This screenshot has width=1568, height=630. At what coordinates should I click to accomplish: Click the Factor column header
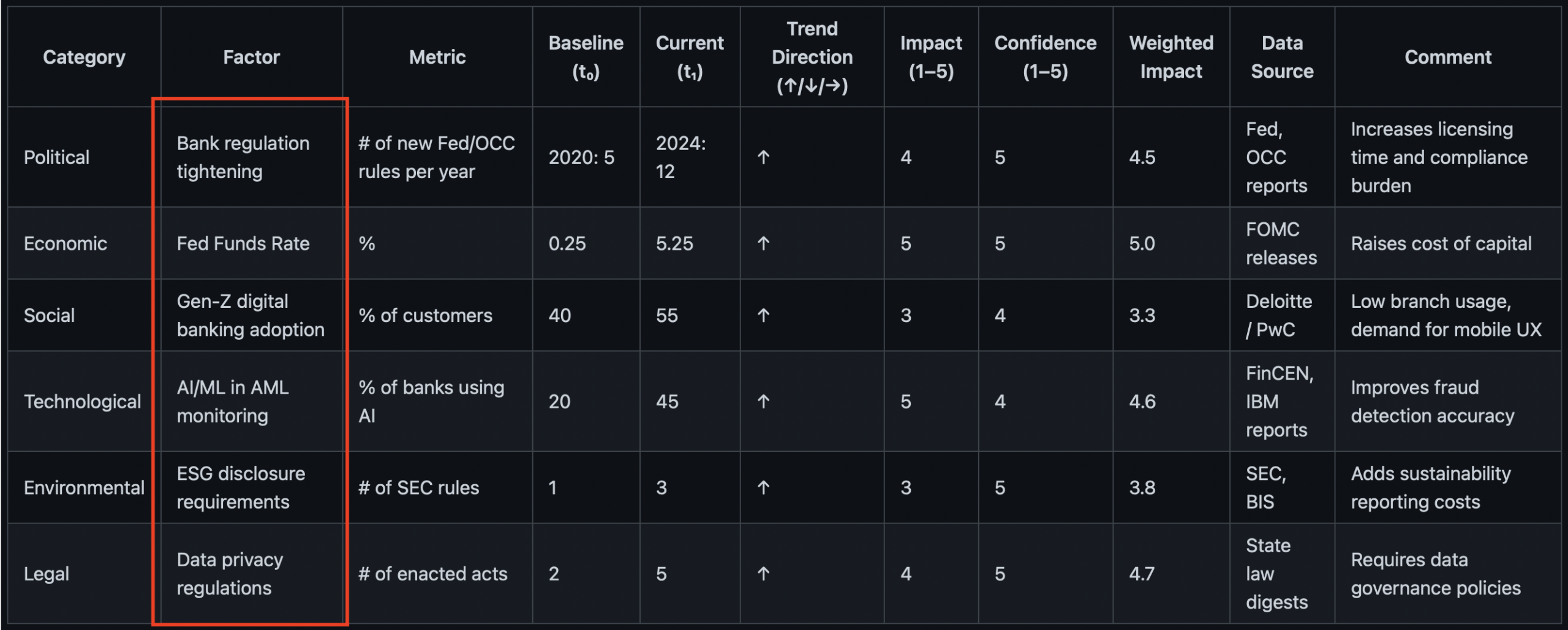click(251, 57)
